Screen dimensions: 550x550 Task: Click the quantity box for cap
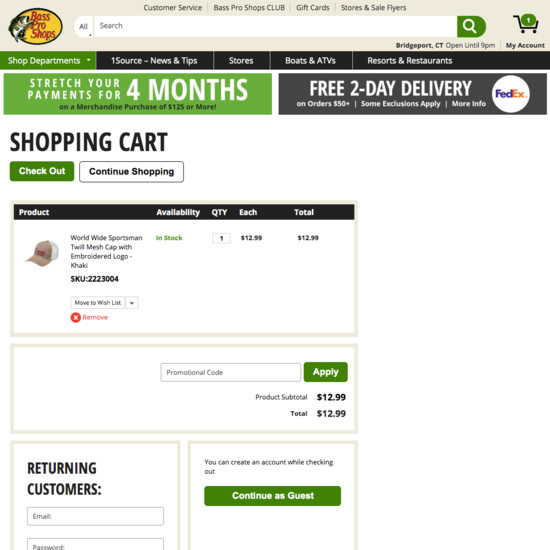221,238
